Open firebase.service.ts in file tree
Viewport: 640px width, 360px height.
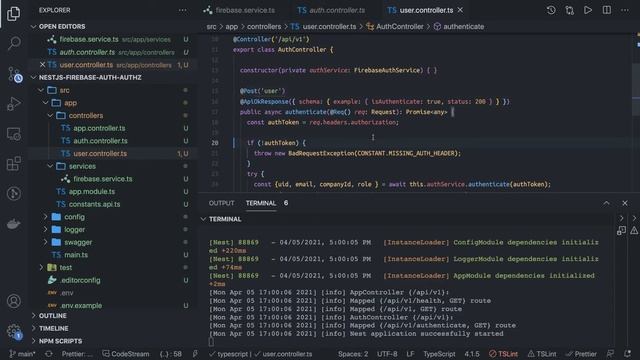pos(102,179)
